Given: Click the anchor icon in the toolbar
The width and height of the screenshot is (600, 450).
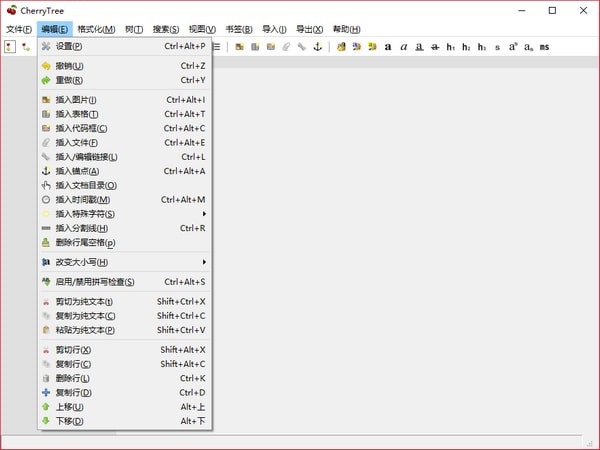Looking at the screenshot, I should point(317,47).
